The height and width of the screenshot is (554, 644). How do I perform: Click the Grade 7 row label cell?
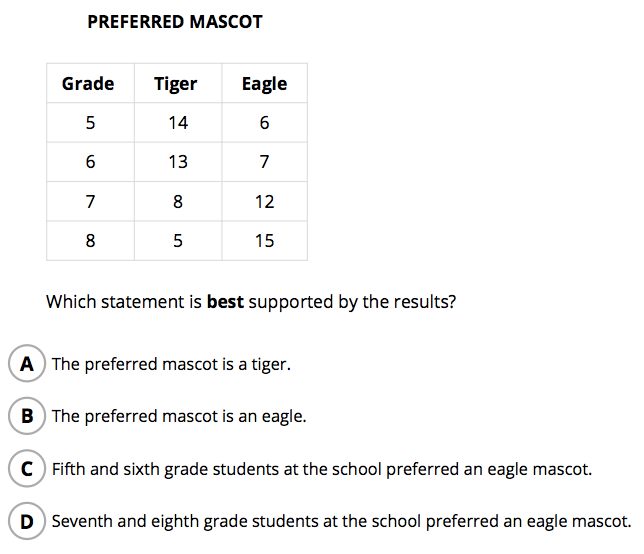tap(90, 202)
